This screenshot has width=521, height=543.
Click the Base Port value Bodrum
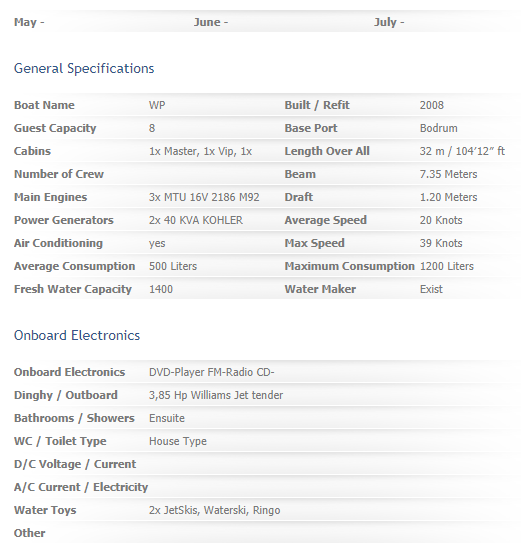[x=439, y=128]
